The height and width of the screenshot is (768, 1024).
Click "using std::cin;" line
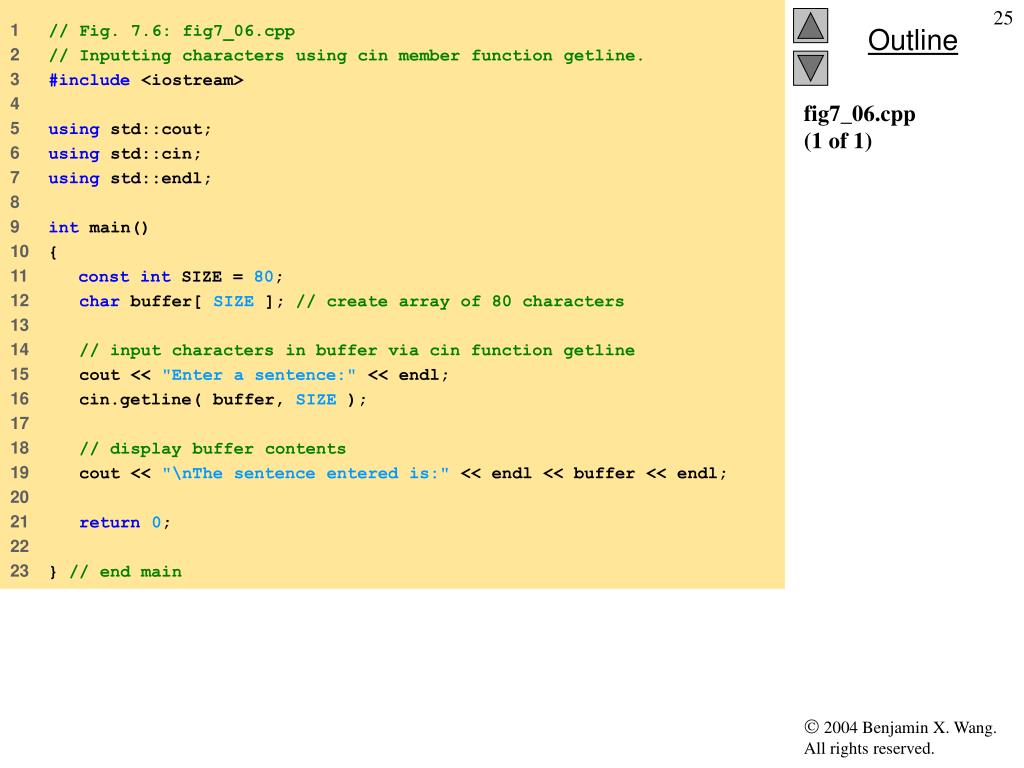coord(125,154)
